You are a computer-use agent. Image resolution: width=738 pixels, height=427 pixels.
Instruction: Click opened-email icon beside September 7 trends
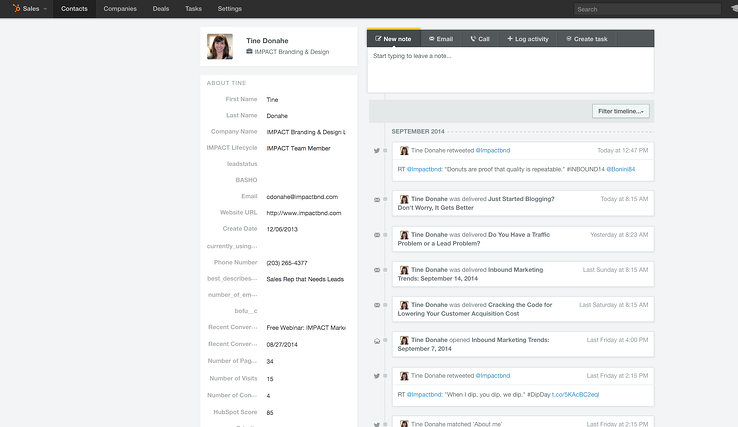[377, 341]
